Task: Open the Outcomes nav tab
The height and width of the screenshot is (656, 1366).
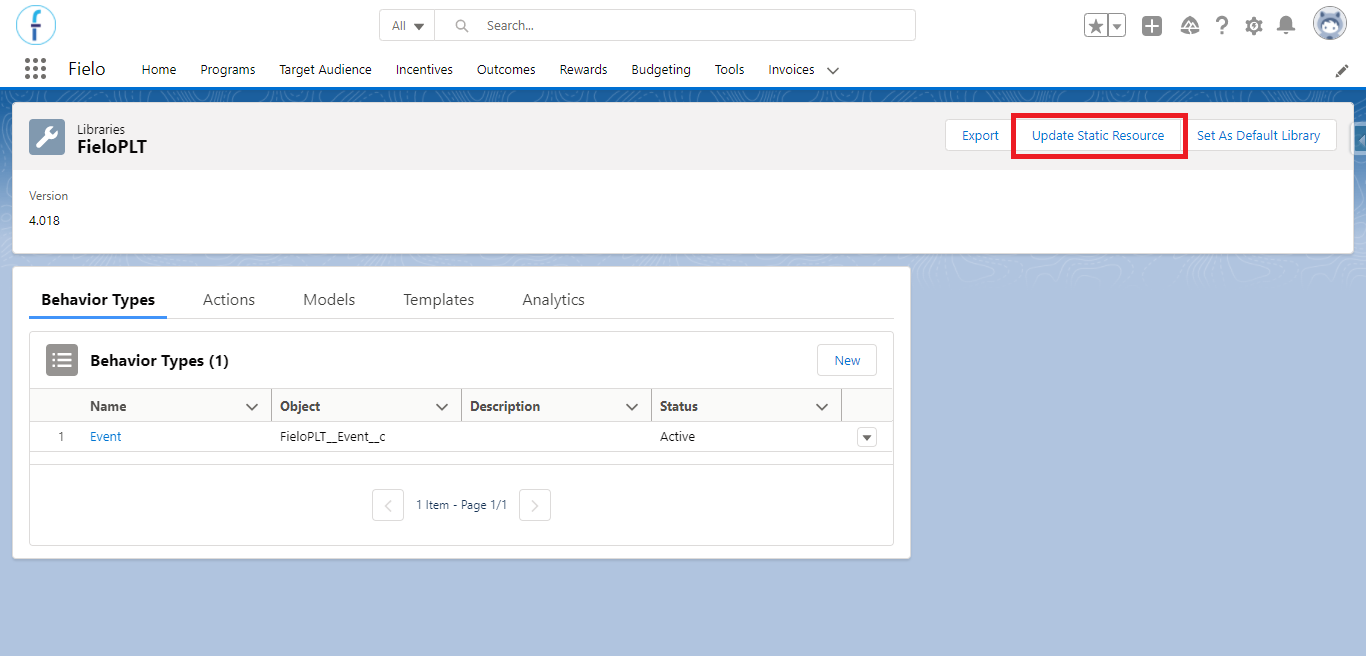Action: pos(506,70)
